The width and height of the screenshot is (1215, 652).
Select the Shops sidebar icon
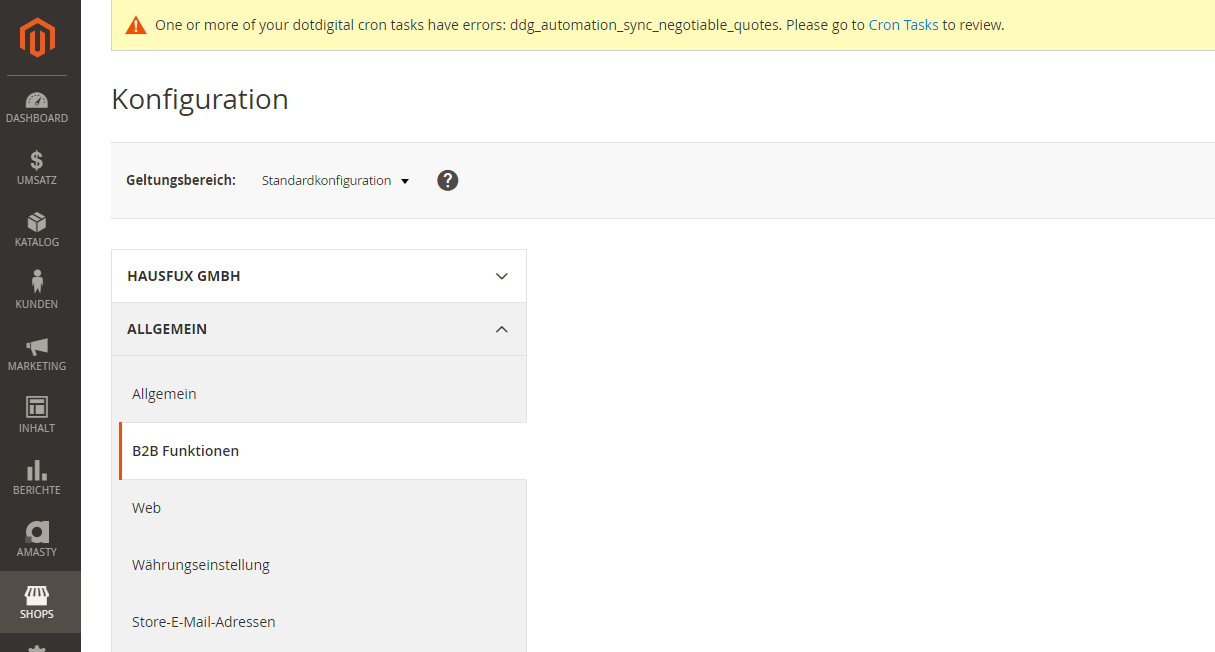[x=37, y=601]
